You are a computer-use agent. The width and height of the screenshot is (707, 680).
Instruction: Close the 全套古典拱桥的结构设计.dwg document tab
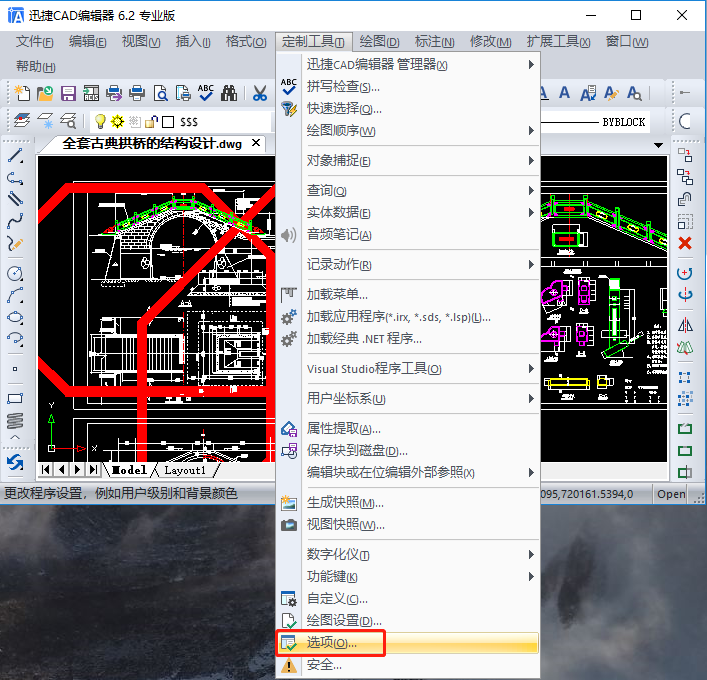(256, 143)
